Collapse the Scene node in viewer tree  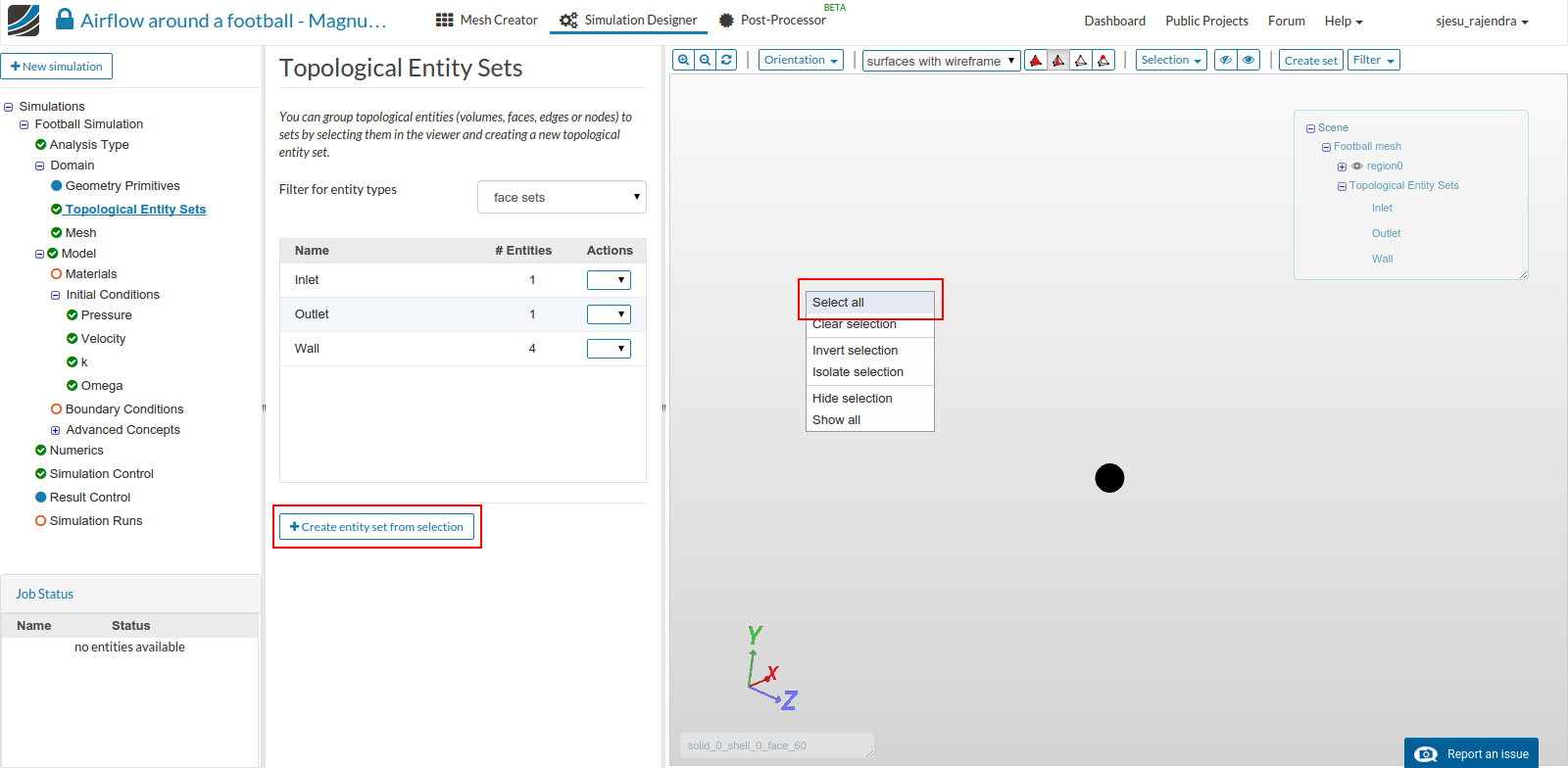[x=1310, y=128]
